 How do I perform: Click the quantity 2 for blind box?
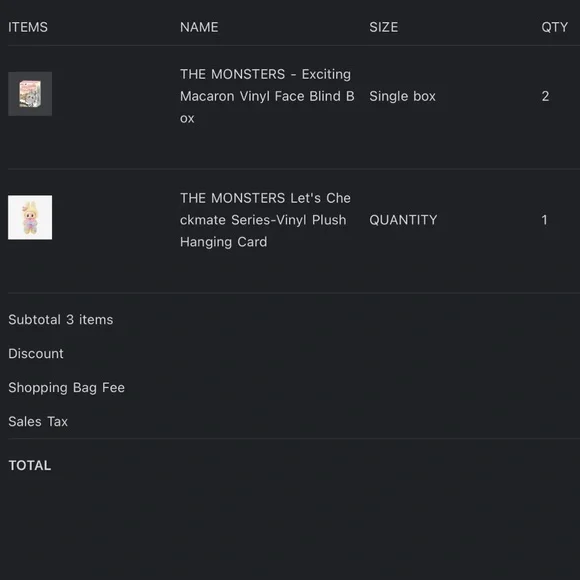[545, 96]
